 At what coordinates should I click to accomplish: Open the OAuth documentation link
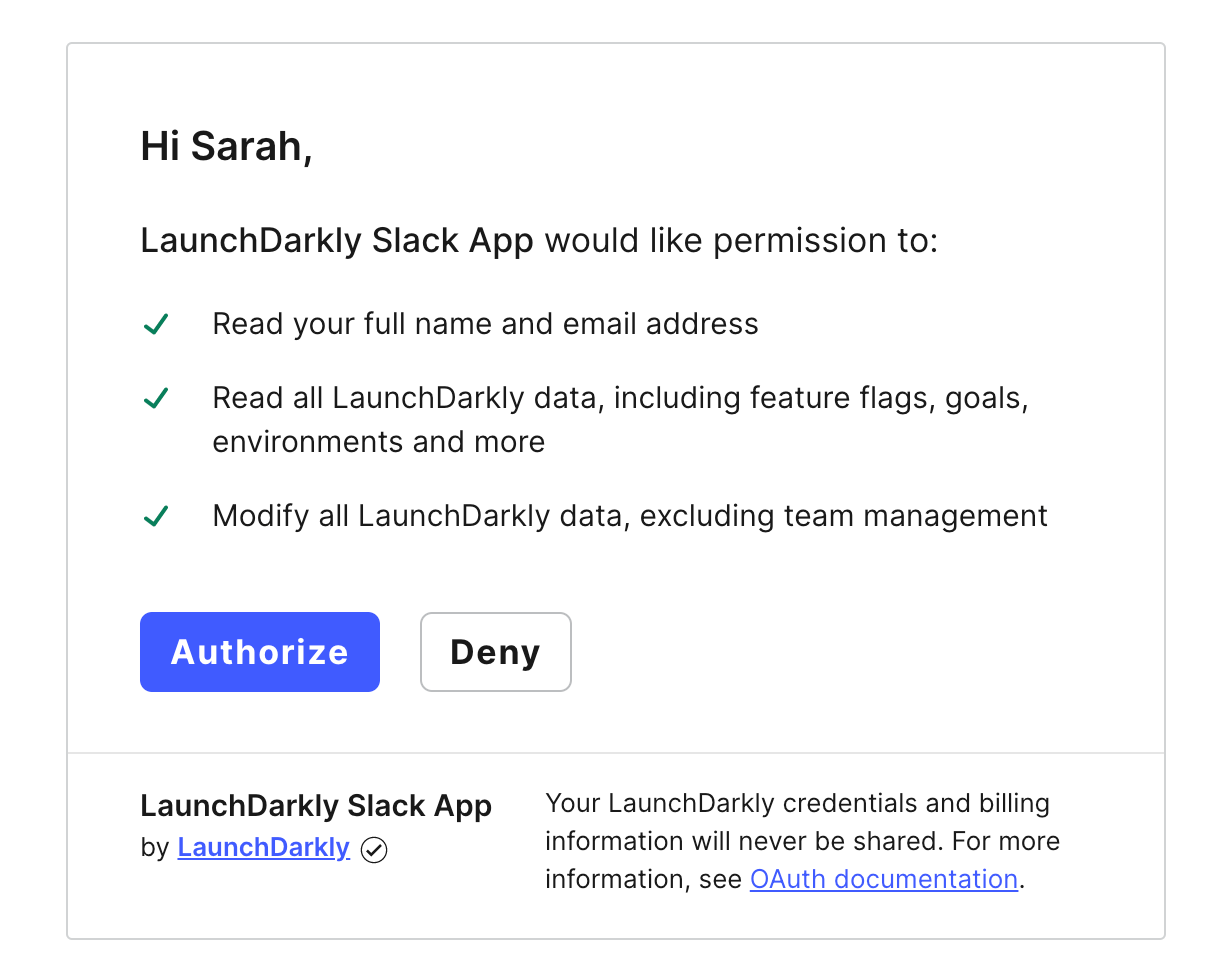pos(883,879)
